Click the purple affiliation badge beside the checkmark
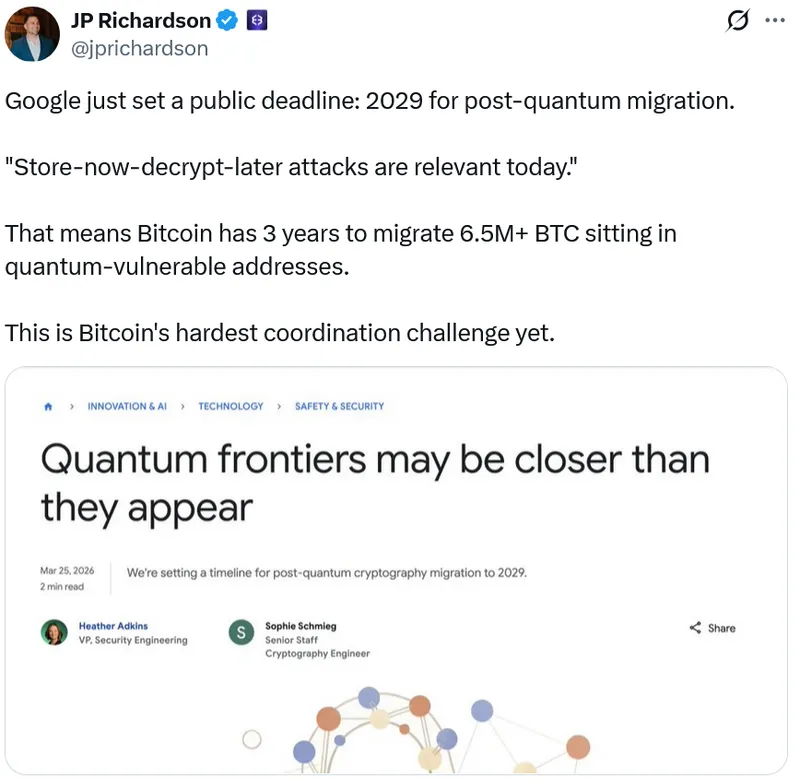This screenshot has width=800, height=780. [256, 21]
